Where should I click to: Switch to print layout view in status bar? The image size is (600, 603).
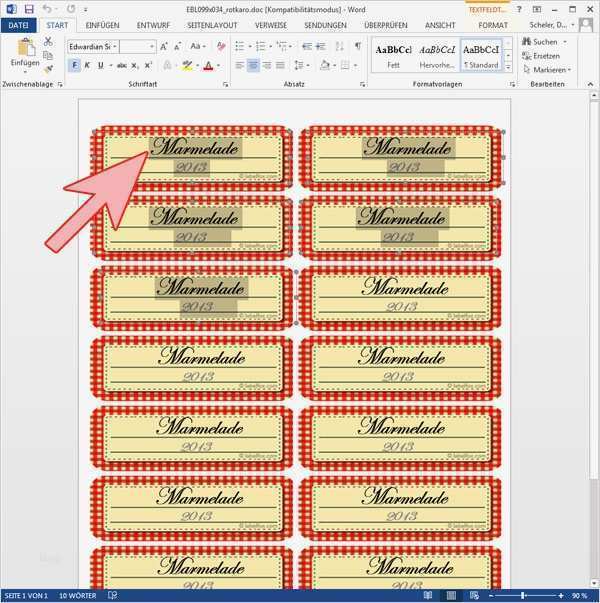click(x=451, y=596)
